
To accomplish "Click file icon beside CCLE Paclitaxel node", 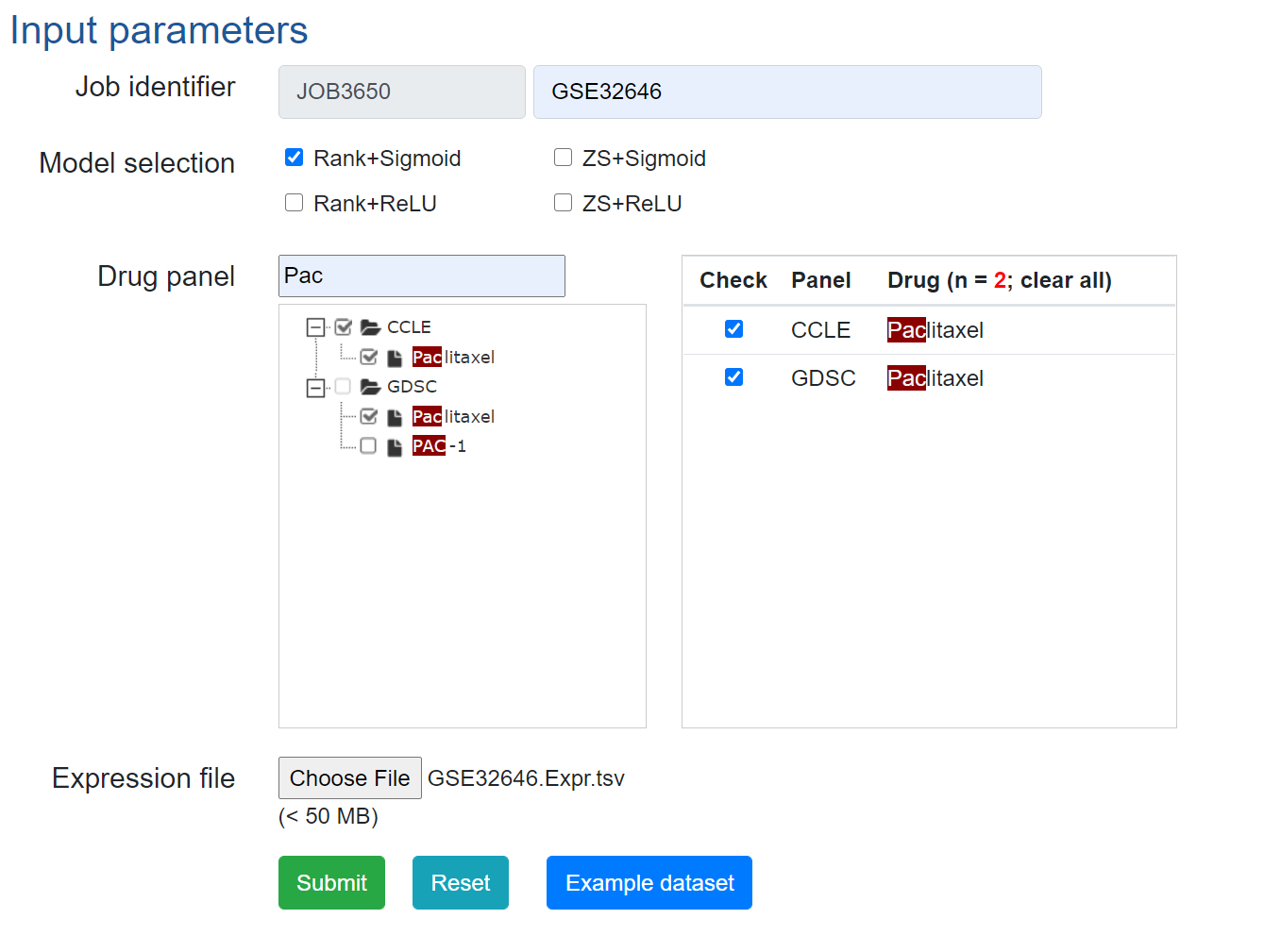I will tap(396, 358).
